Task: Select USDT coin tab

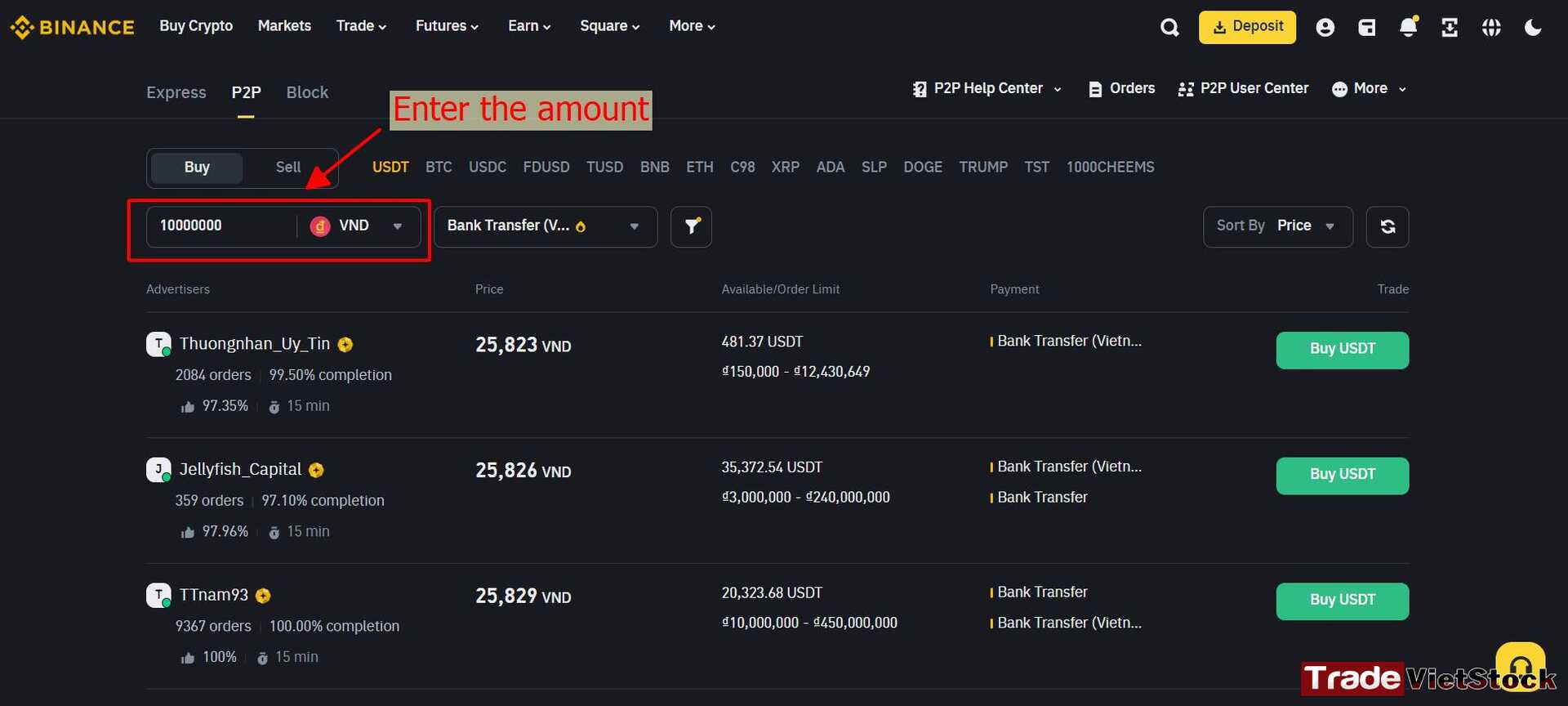Action: tap(390, 168)
